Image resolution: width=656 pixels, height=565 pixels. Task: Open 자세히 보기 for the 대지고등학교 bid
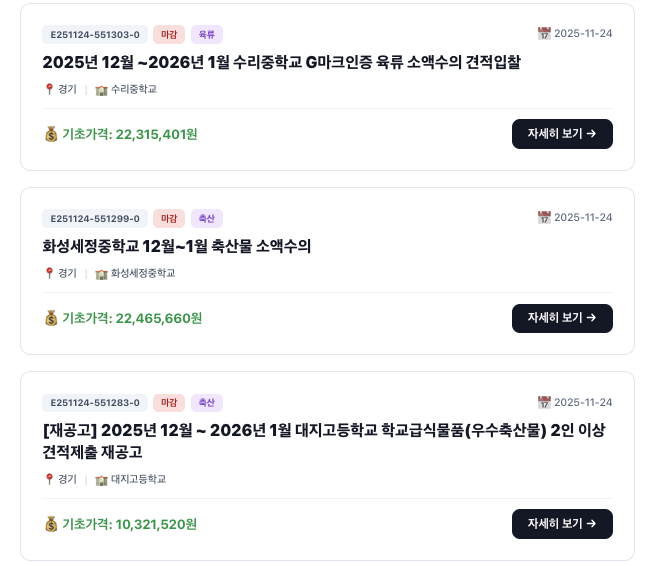[x=562, y=524]
